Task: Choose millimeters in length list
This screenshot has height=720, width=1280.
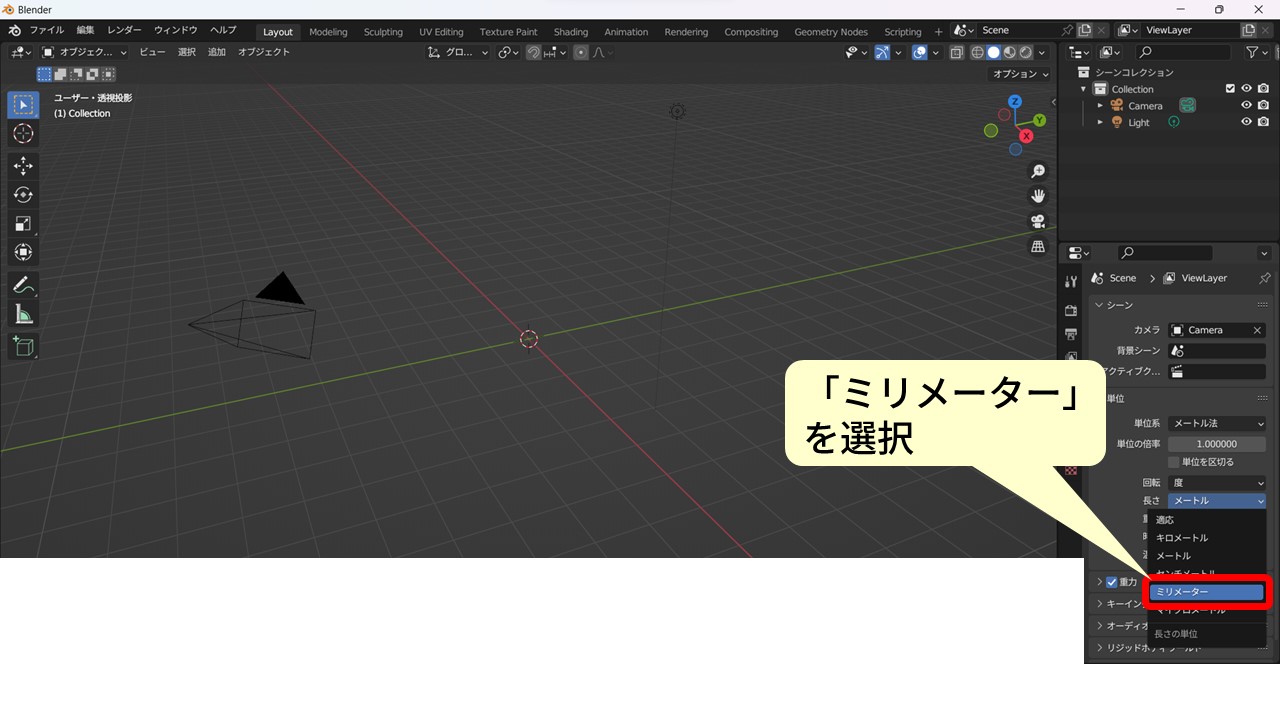Action: tap(1207, 592)
